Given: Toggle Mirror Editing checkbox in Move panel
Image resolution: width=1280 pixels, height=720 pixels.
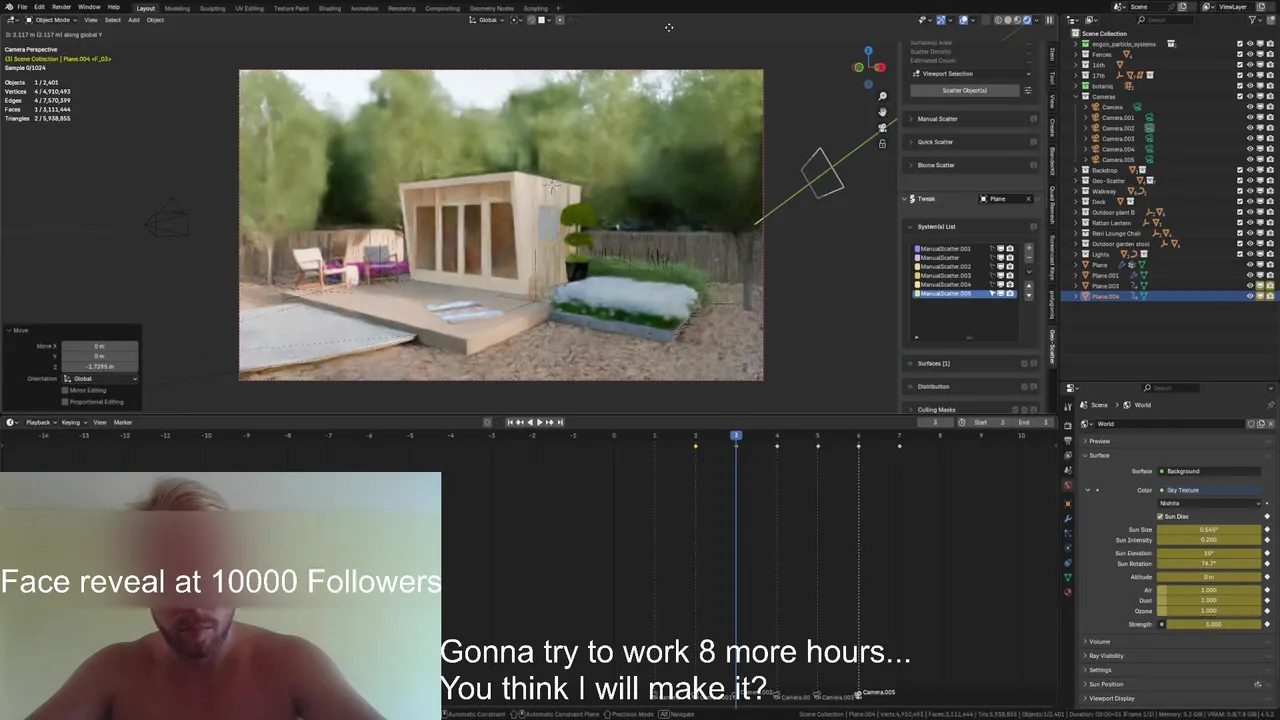Looking at the screenshot, I should (65, 390).
